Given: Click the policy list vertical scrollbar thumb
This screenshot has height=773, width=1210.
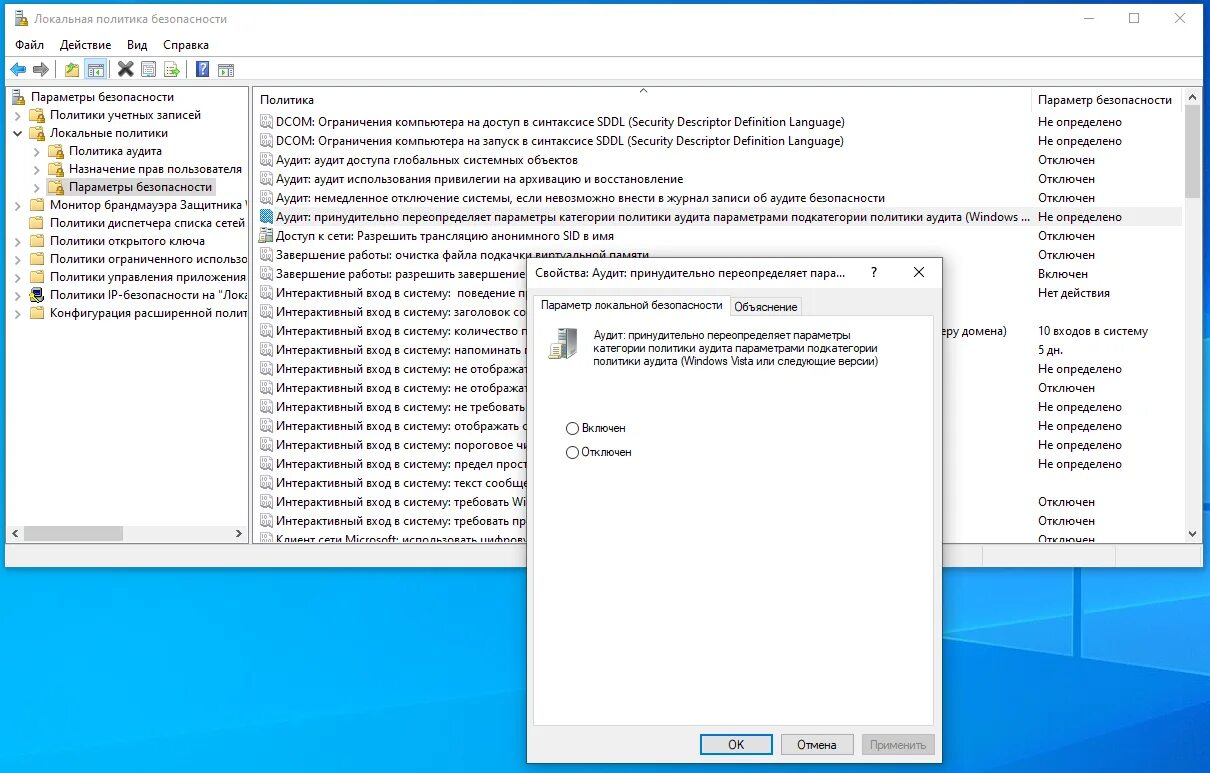Looking at the screenshot, I should pos(1192,151).
